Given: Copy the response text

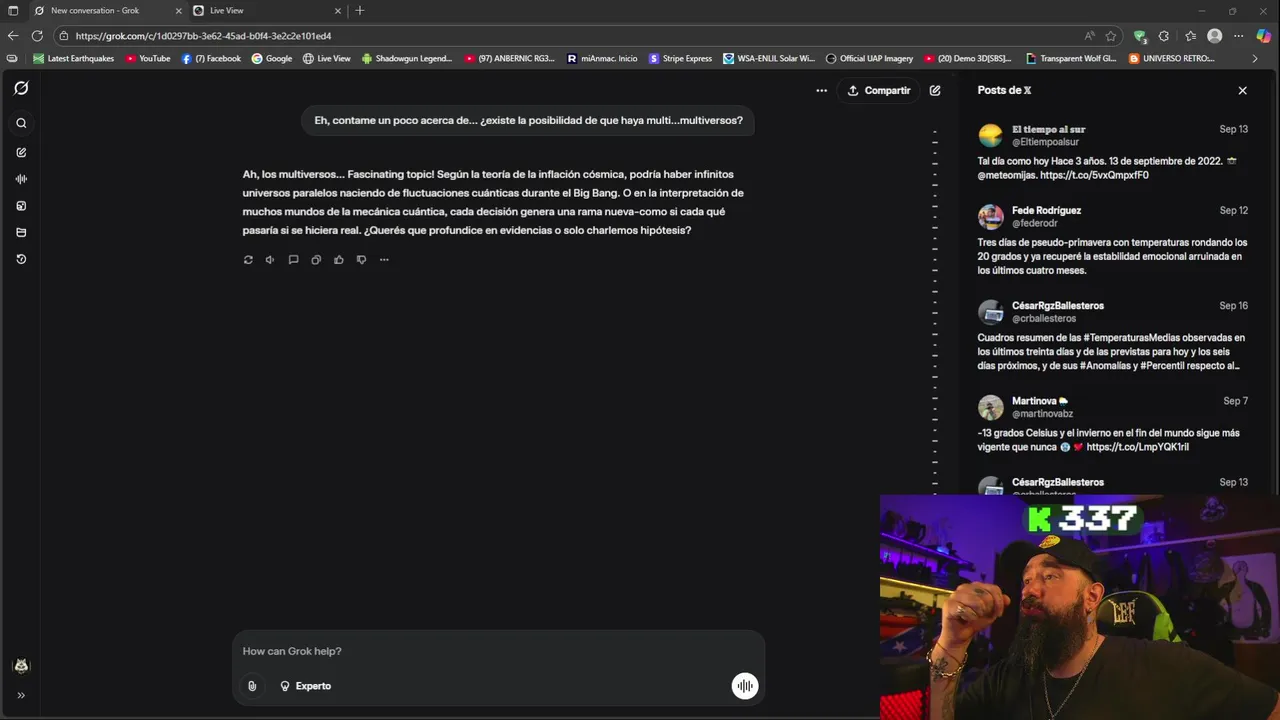Looking at the screenshot, I should click(316, 260).
